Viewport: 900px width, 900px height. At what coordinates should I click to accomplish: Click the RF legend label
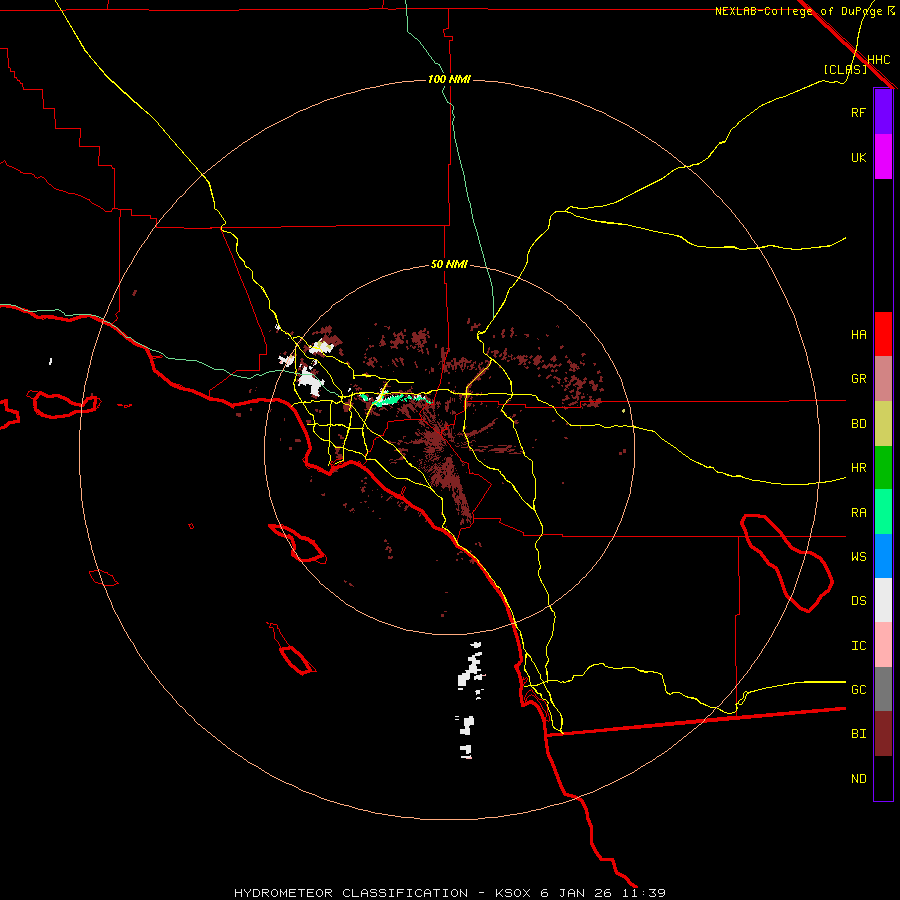(858, 112)
